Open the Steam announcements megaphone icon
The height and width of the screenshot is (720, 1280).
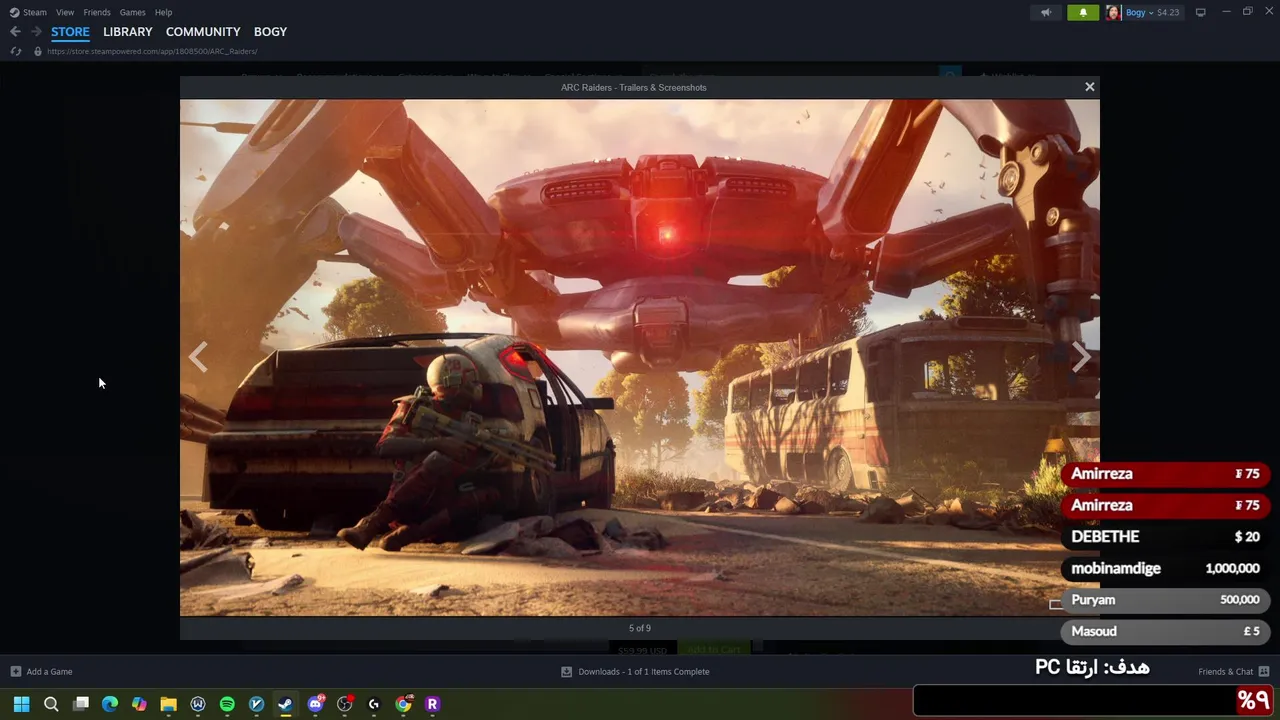point(1046,13)
